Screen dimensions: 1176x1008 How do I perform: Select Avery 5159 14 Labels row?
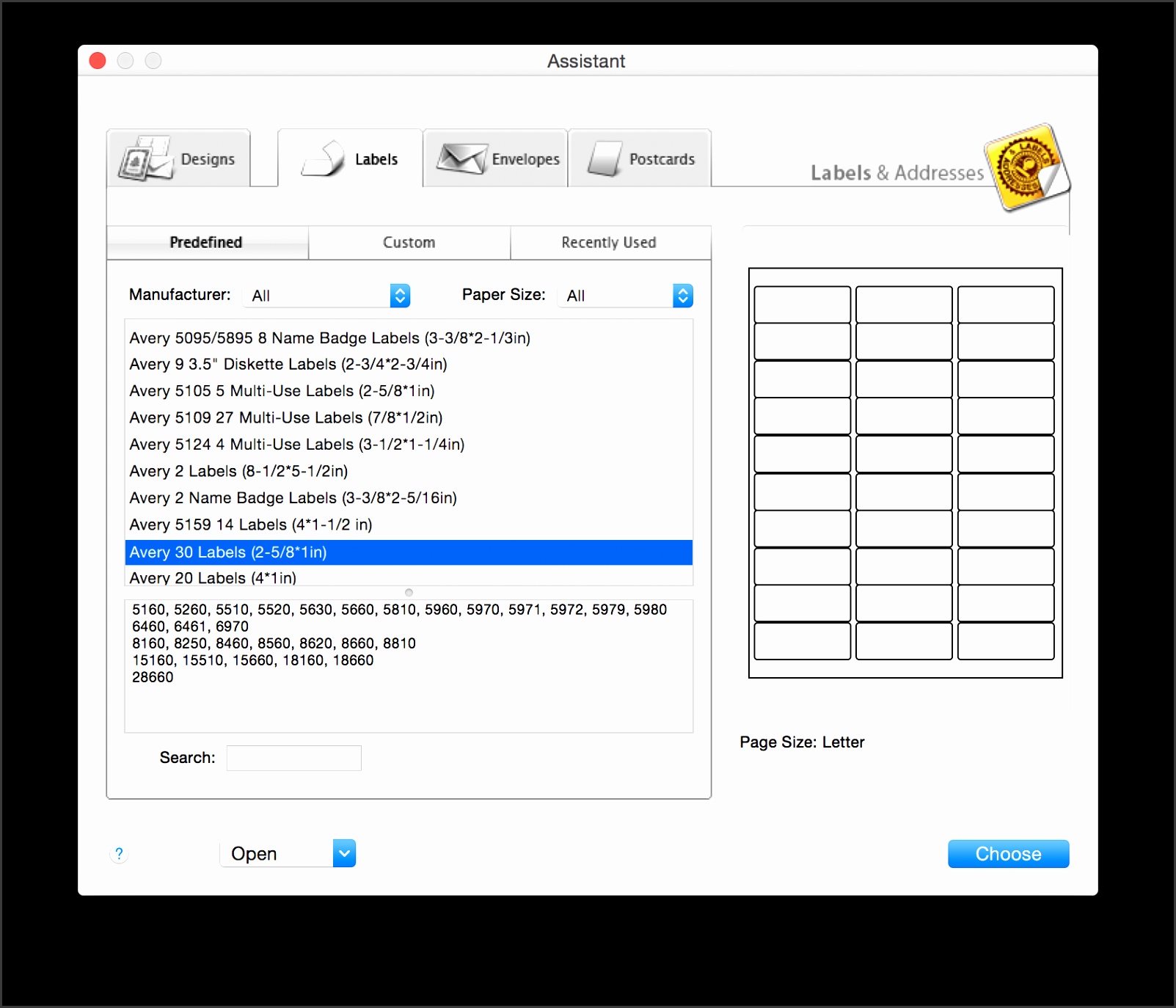[409, 525]
